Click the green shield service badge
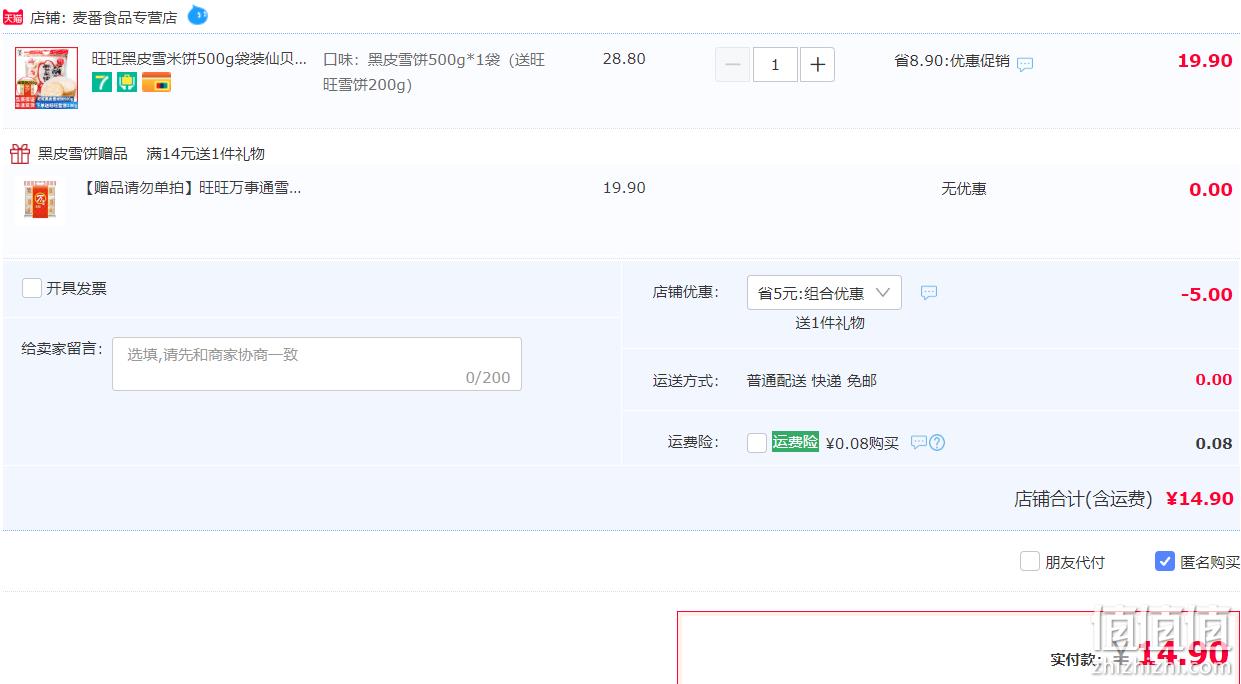Screen dimensions: 1241x684 point(126,83)
